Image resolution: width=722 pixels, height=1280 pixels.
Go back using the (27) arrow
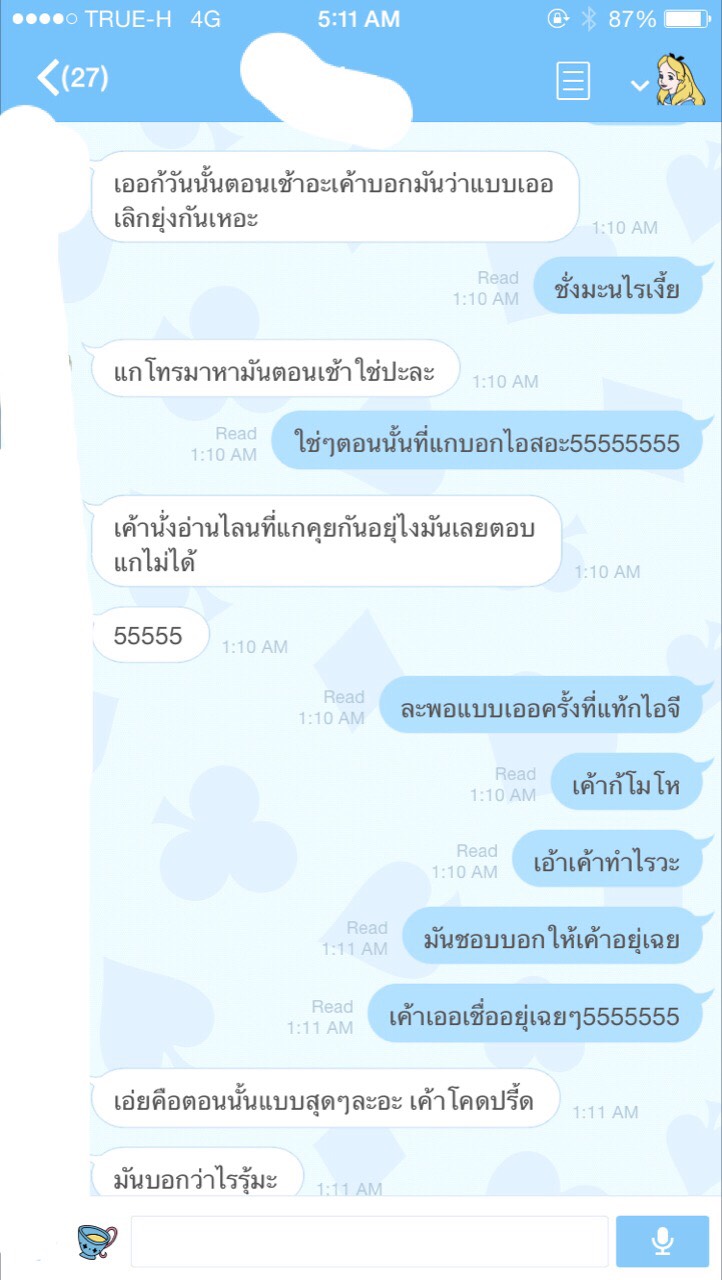pos(72,78)
